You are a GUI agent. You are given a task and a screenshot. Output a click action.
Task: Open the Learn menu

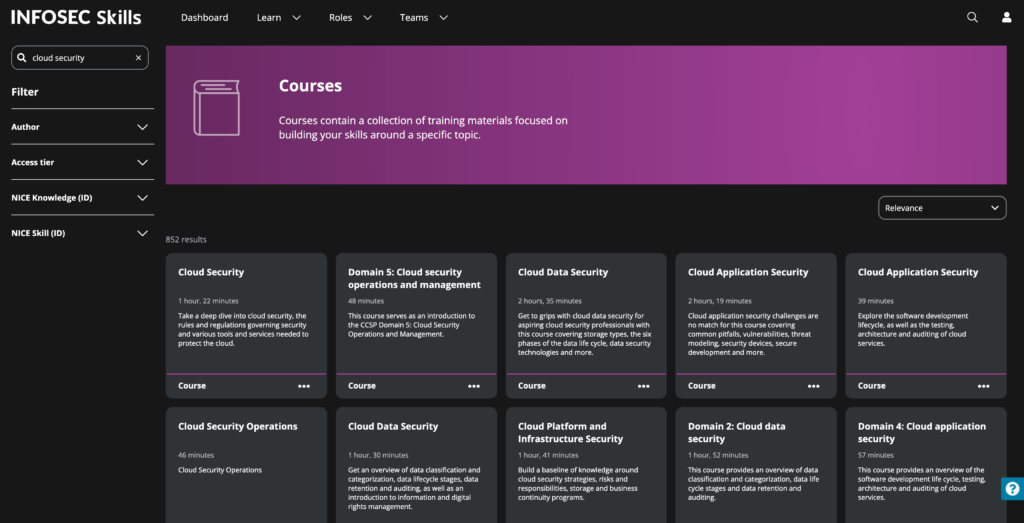(278, 17)
